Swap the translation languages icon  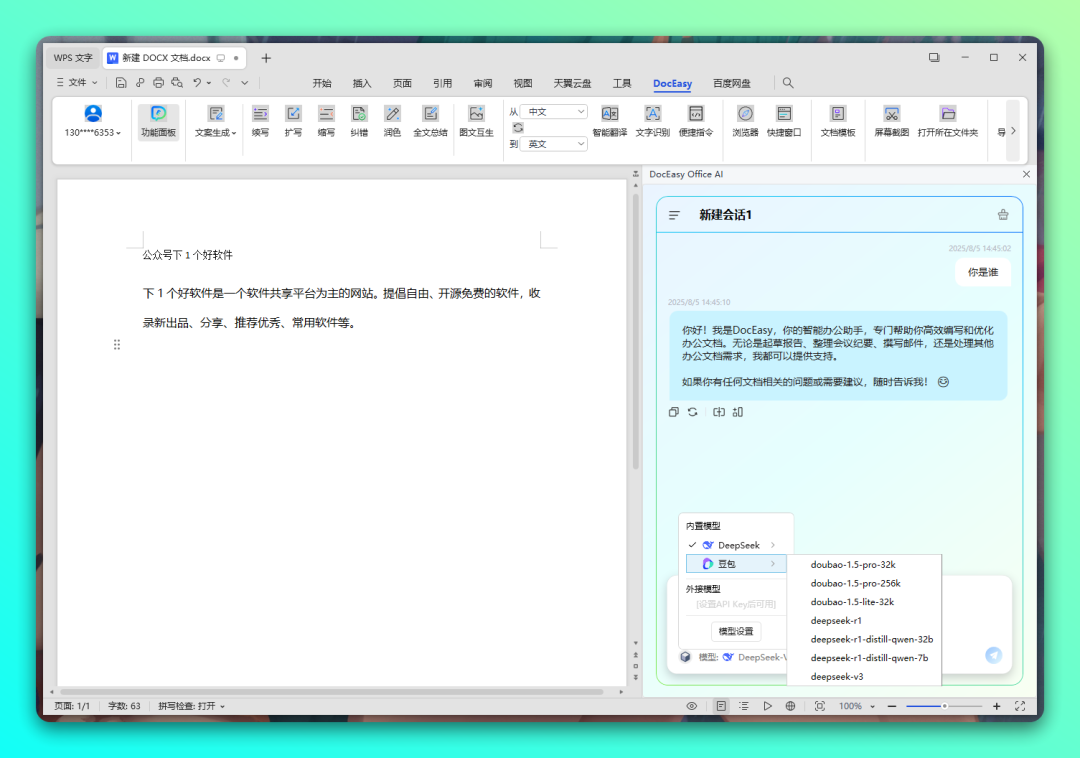[x=517, y=127]
